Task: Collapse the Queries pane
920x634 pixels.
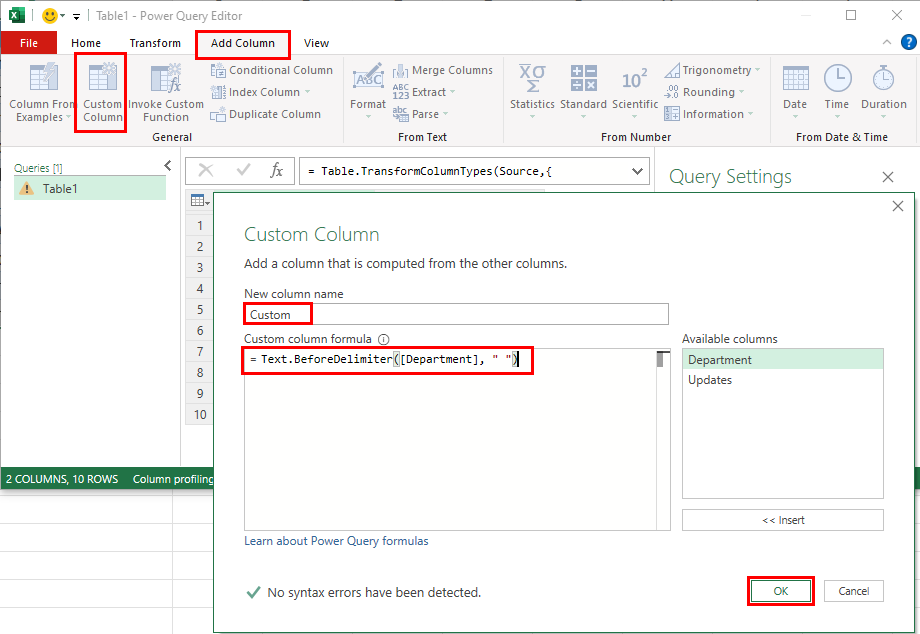Action: click(x=168, y=166)
